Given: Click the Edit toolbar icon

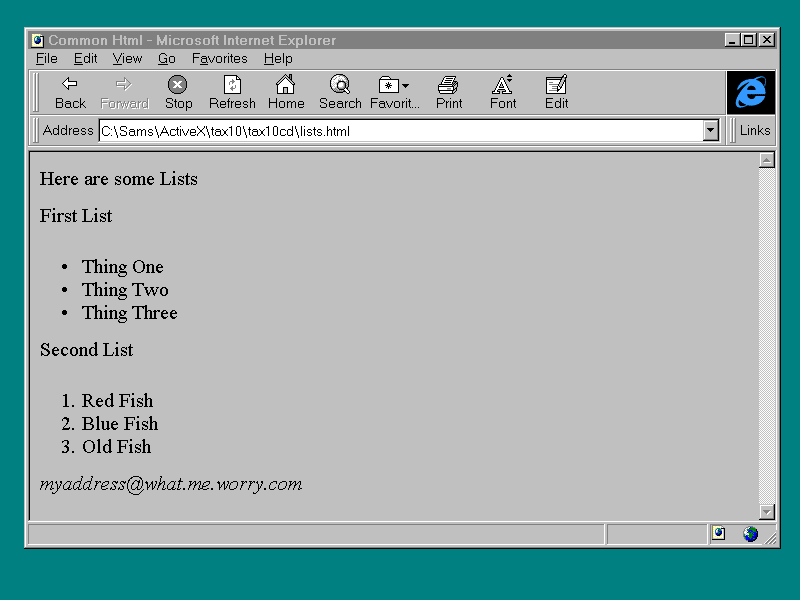Looking at the screenshot, I should point(557,92).
